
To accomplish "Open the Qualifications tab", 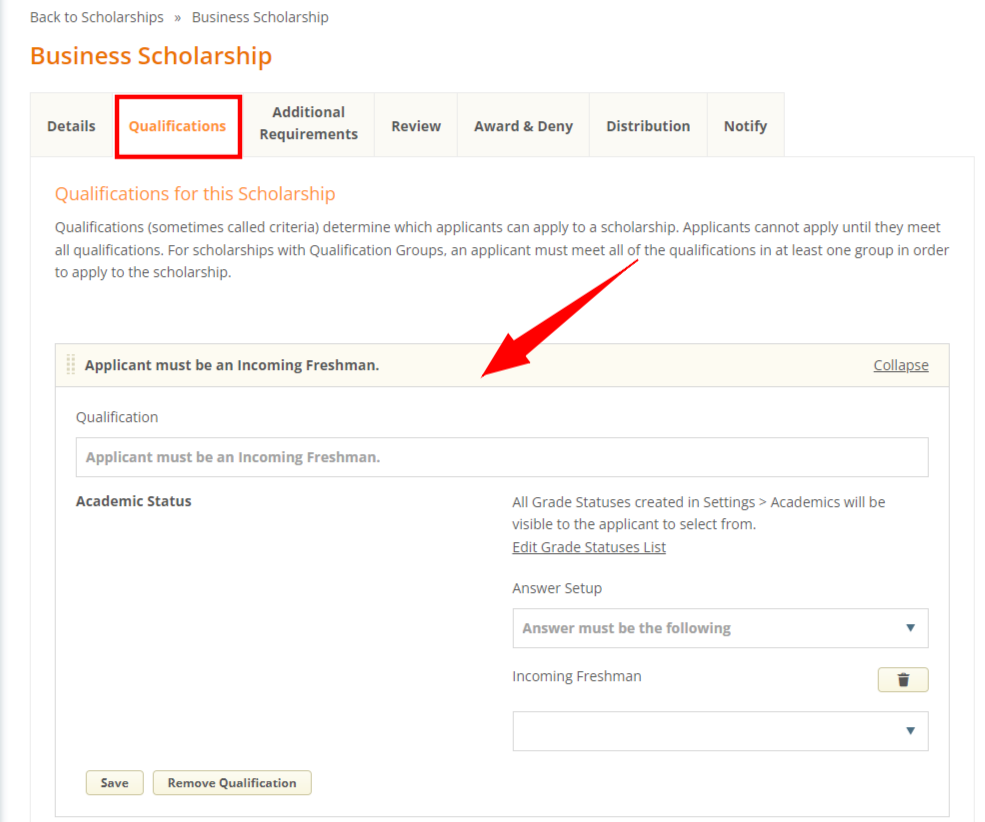I will [x=178, y=125].
